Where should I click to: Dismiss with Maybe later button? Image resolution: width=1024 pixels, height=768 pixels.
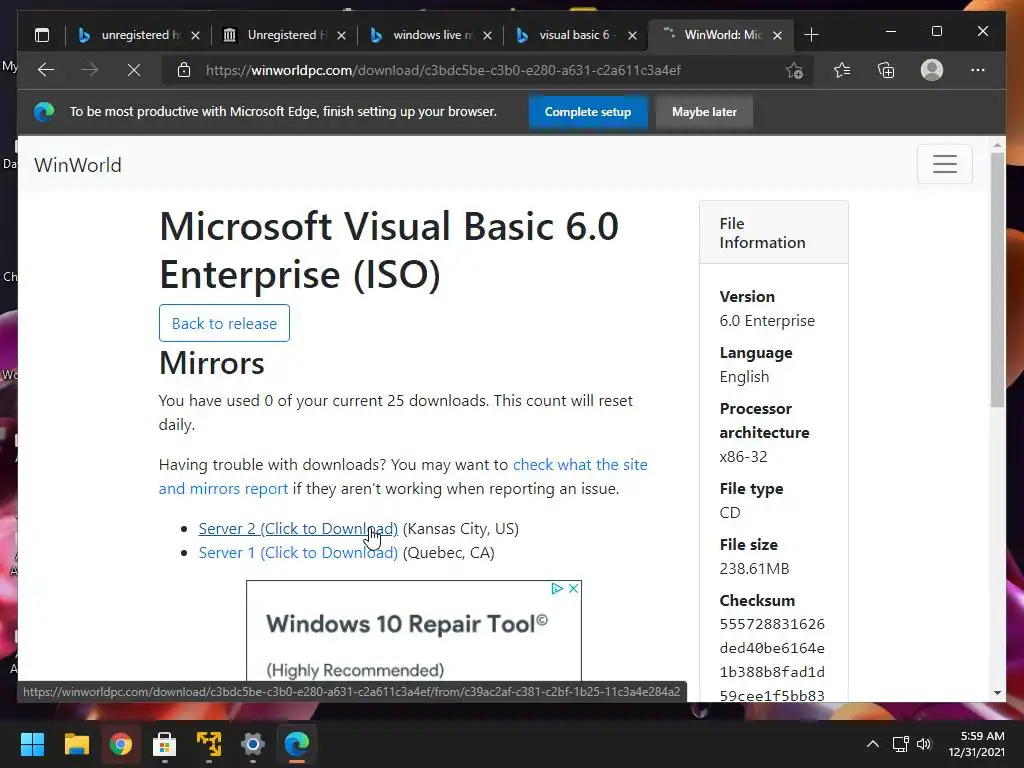point(704,112)
